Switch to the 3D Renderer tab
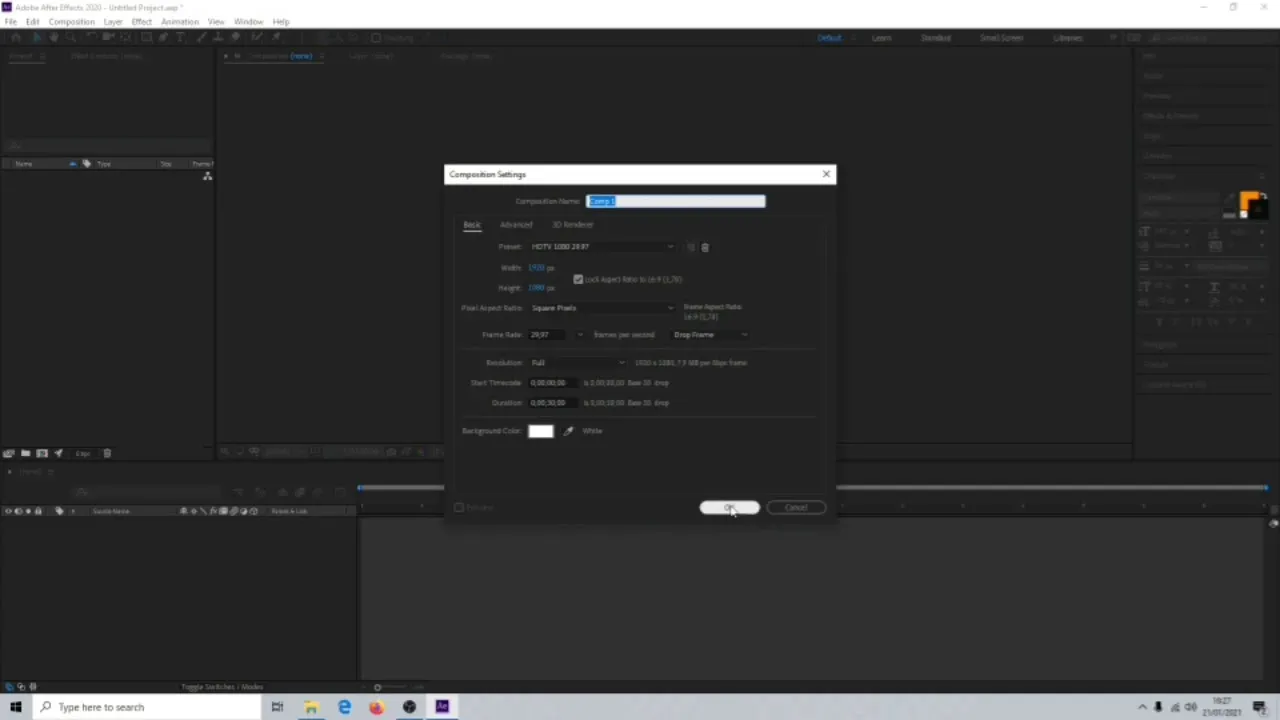Viewport: 1280px width, 720px height. (572, 225)
